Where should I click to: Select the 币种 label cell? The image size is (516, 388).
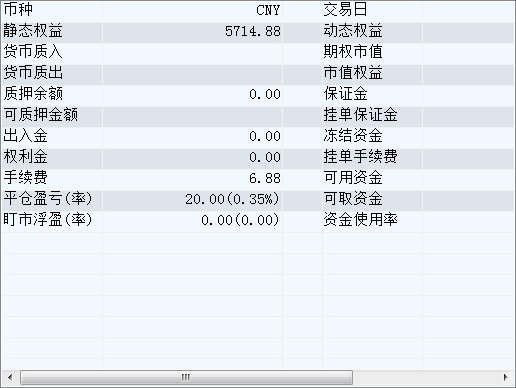(18, 10)
